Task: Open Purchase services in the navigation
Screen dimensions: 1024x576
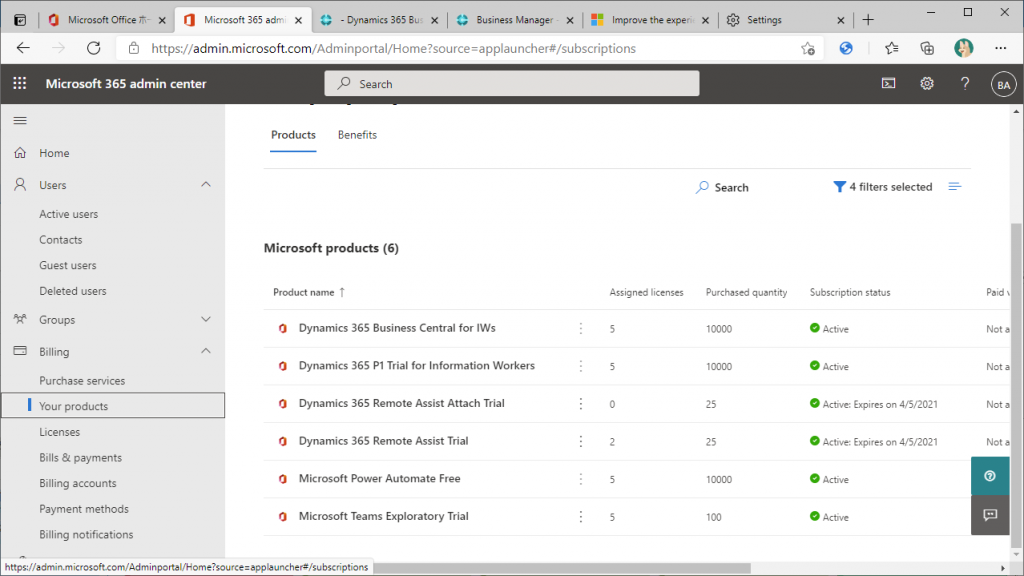Action: click(82, 381)
